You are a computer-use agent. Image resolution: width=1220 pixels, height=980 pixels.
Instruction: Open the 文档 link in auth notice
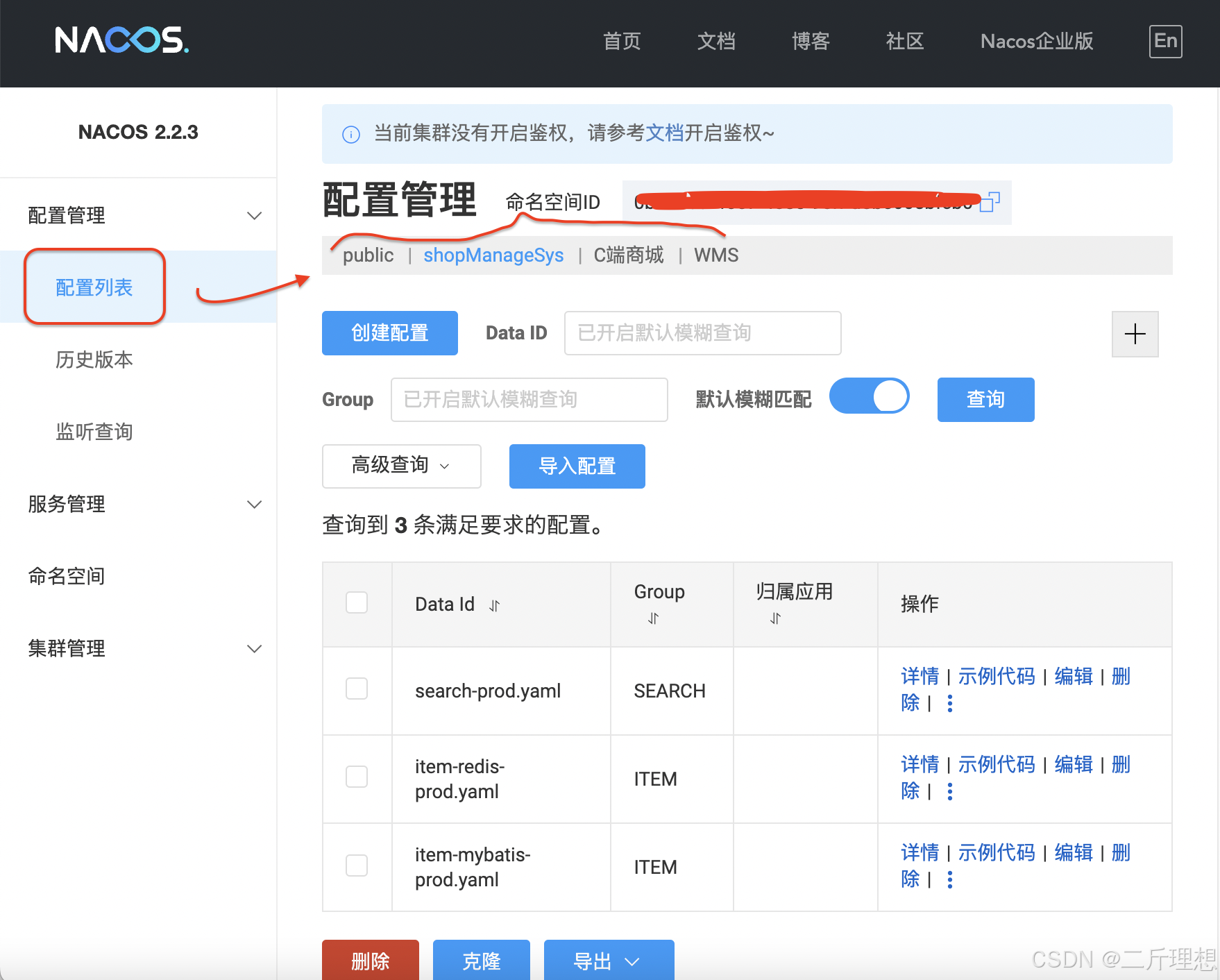pos(665,133)
